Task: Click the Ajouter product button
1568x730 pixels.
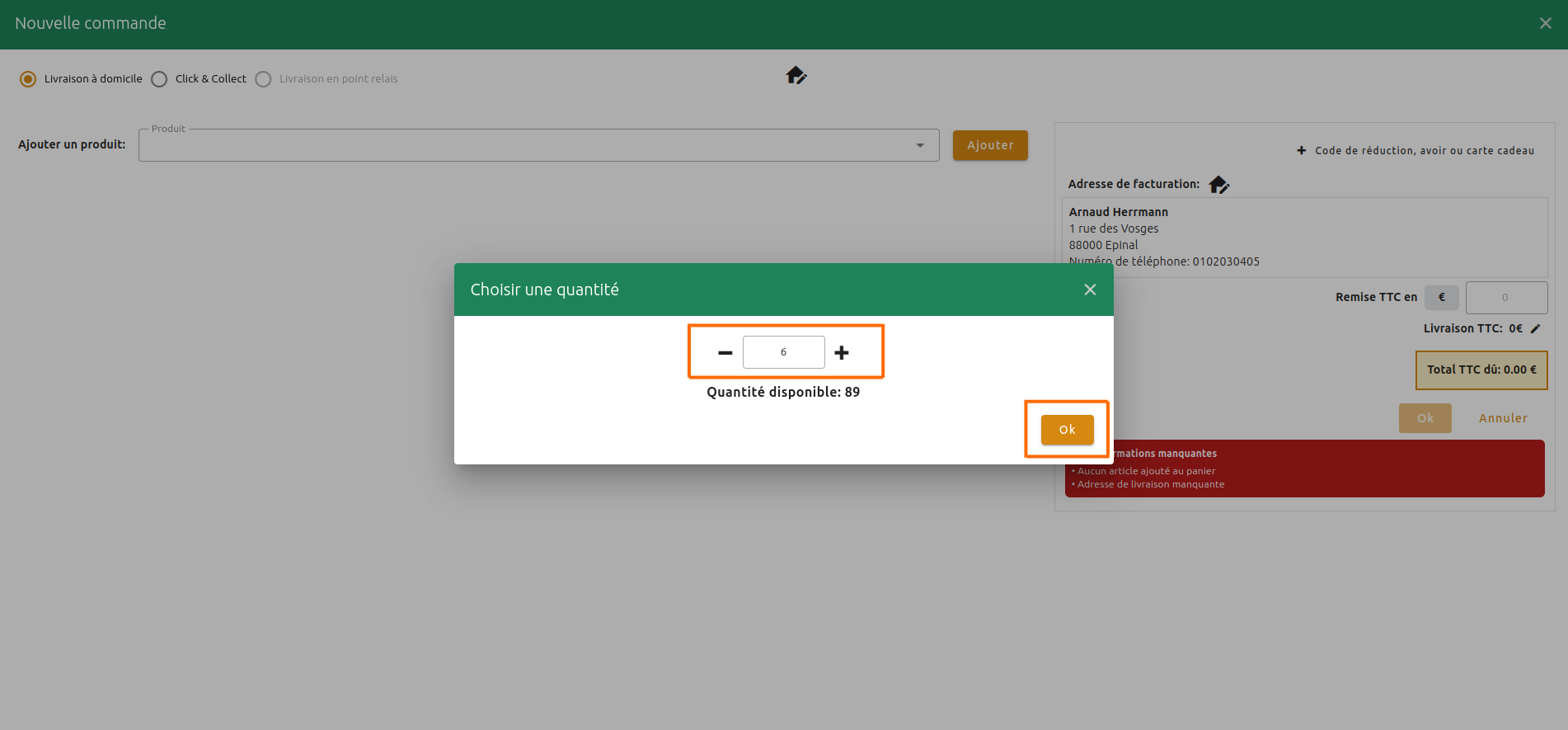Action: pos(990,145)
